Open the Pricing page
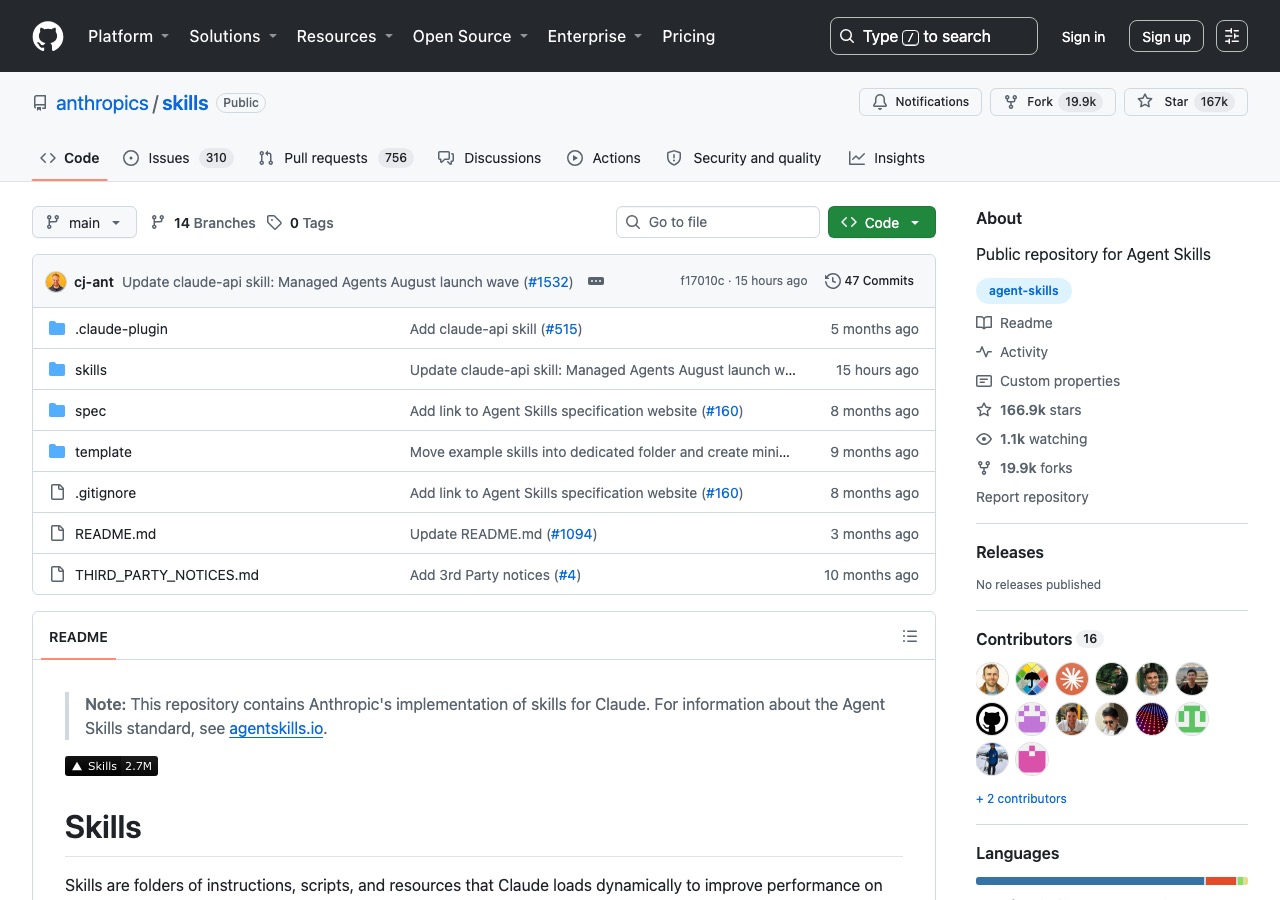The image size is (1280, 900). (689, 36)
